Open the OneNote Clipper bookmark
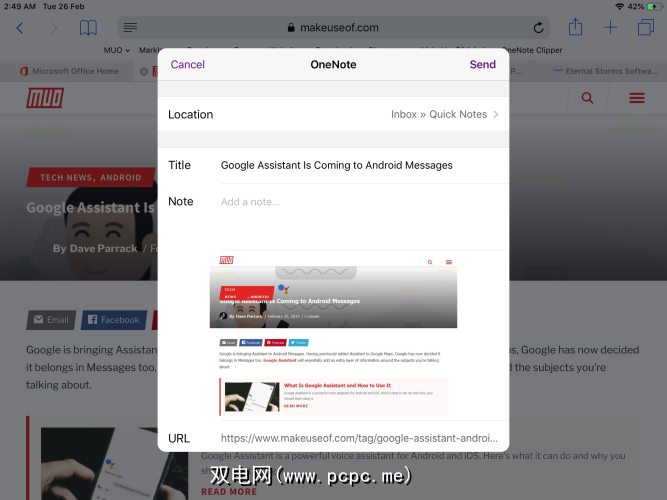This screenshot has height=500, width=667. [x=533, y=50]
